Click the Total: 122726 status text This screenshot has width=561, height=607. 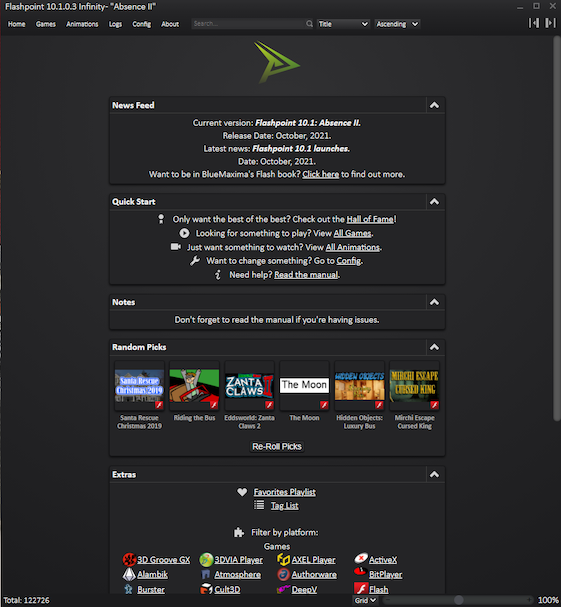pos(26,600)
